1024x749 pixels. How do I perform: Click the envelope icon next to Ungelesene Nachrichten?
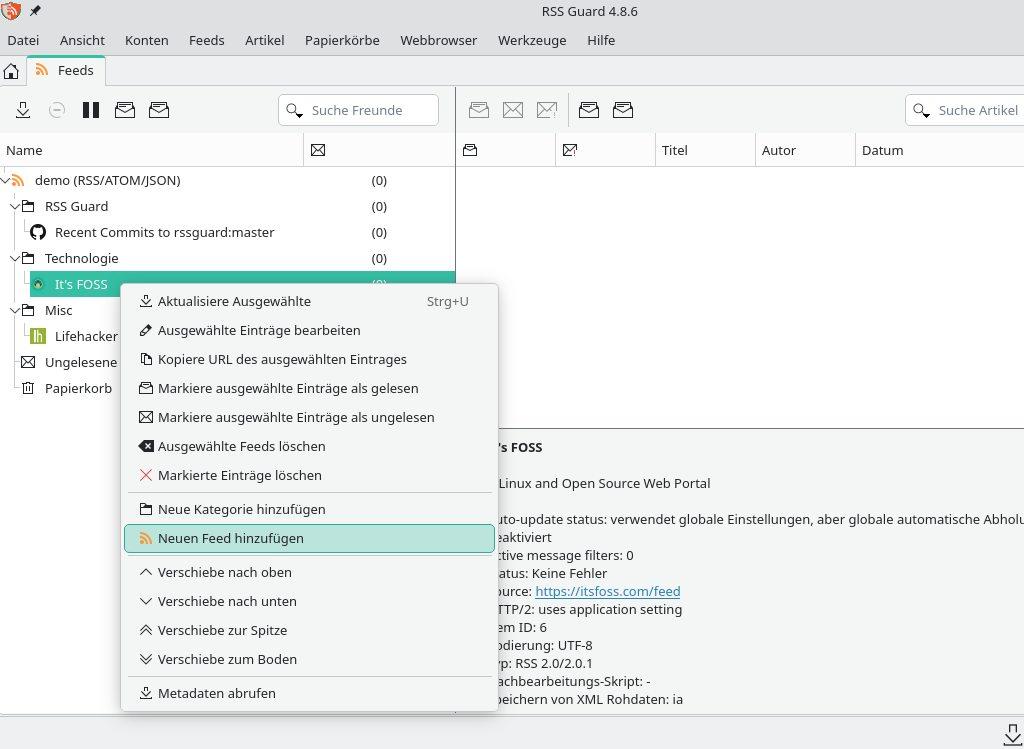28,362
